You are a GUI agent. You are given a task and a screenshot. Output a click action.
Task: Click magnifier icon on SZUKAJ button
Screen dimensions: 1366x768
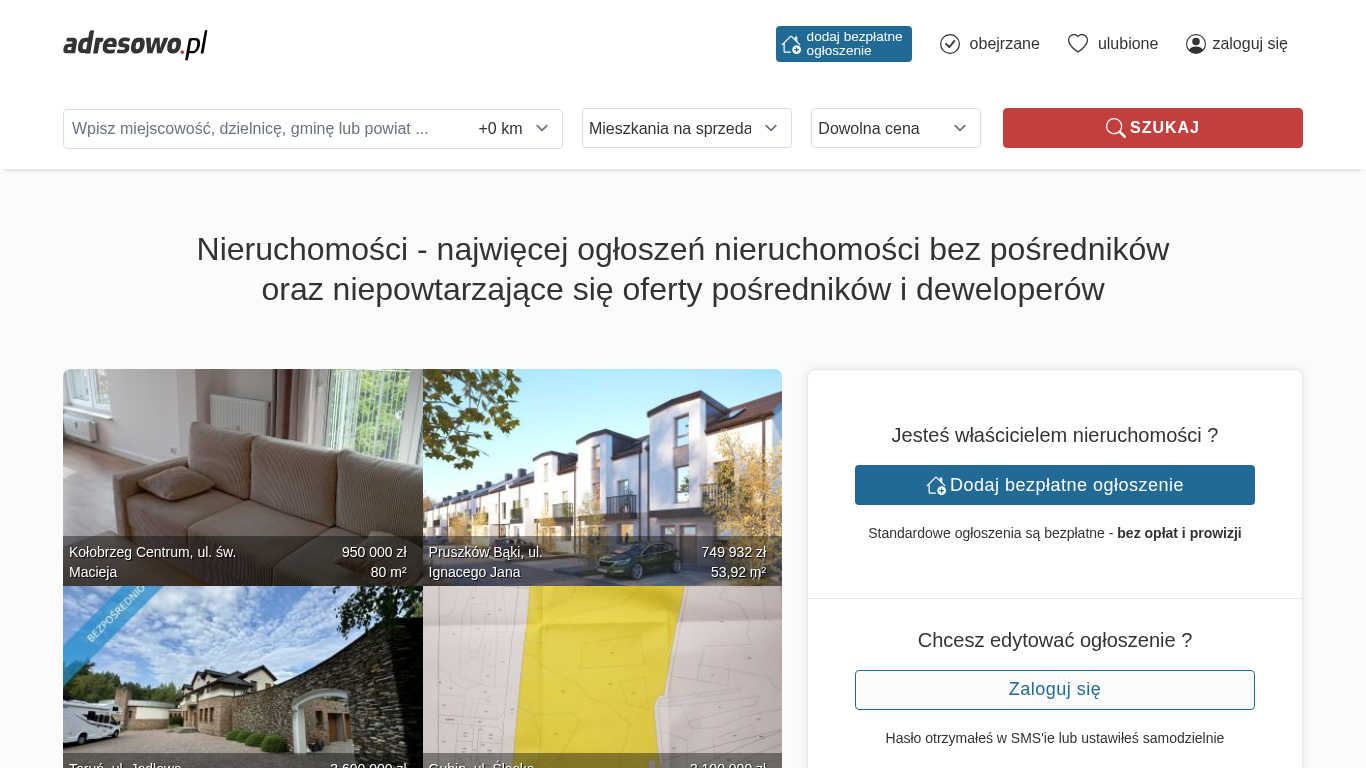pos(1115,128)
